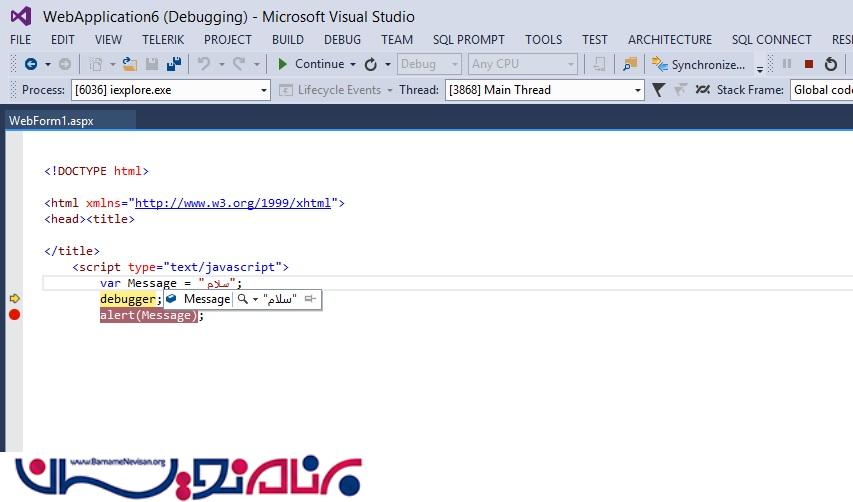The height and width of the screenshot is (502, 853).
Task: Pin the Message datatip to source
Action: [310, 299]
